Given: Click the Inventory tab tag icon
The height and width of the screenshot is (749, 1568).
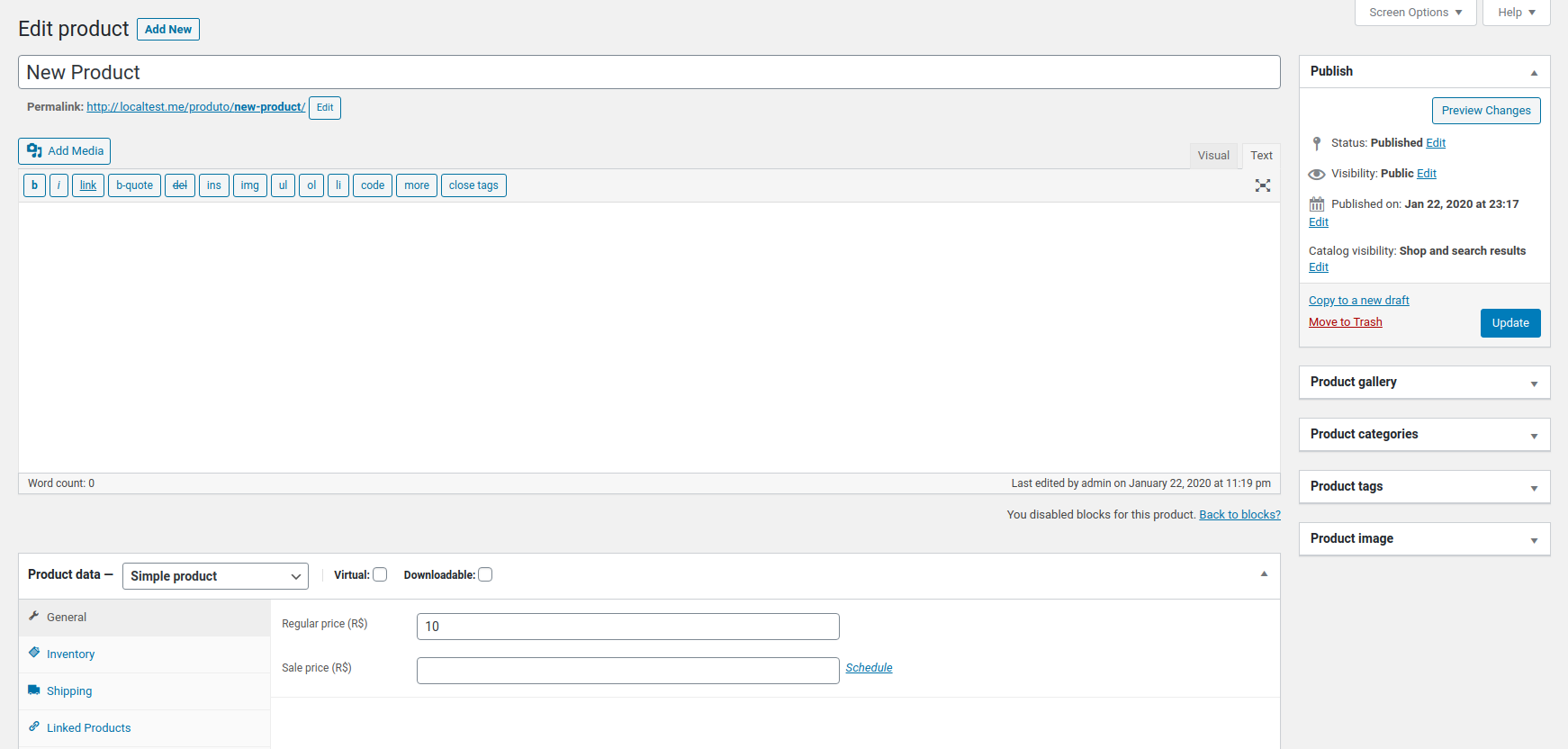Looking at the screenshot, I should 34,653.
